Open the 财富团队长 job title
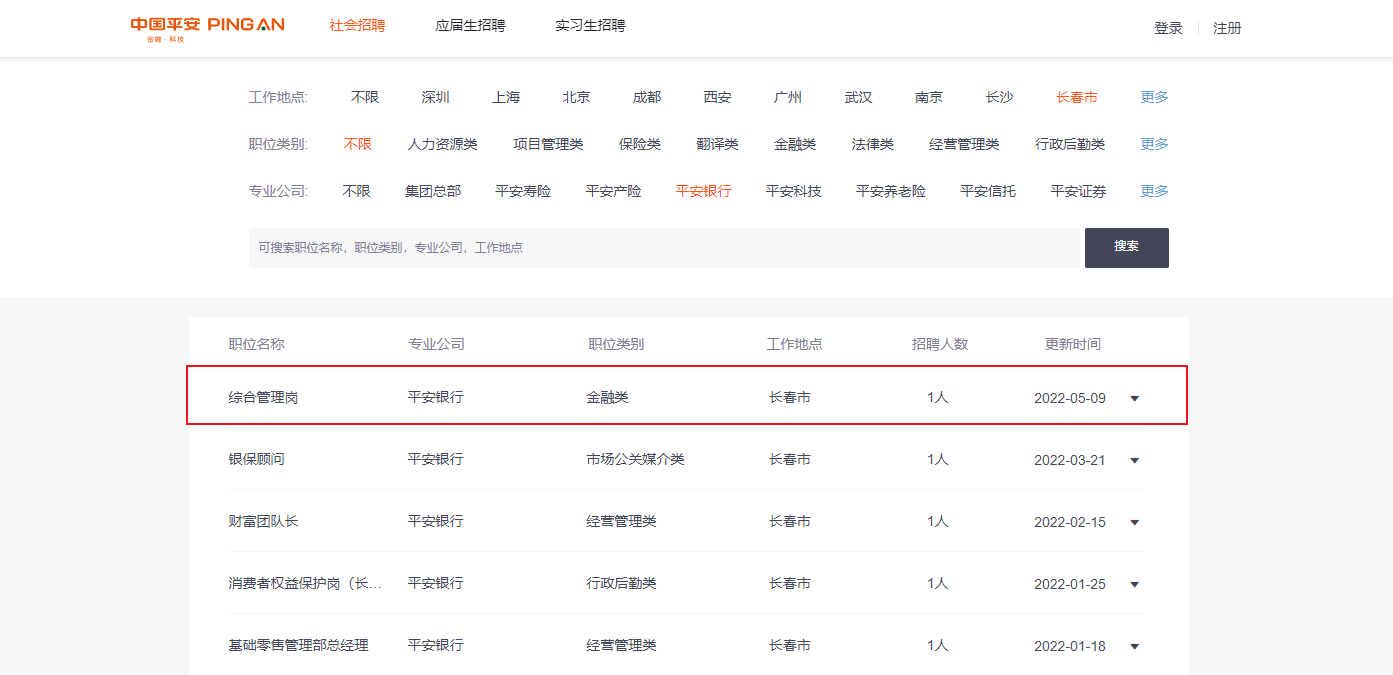1393x675 pixels. click(263, 521)
